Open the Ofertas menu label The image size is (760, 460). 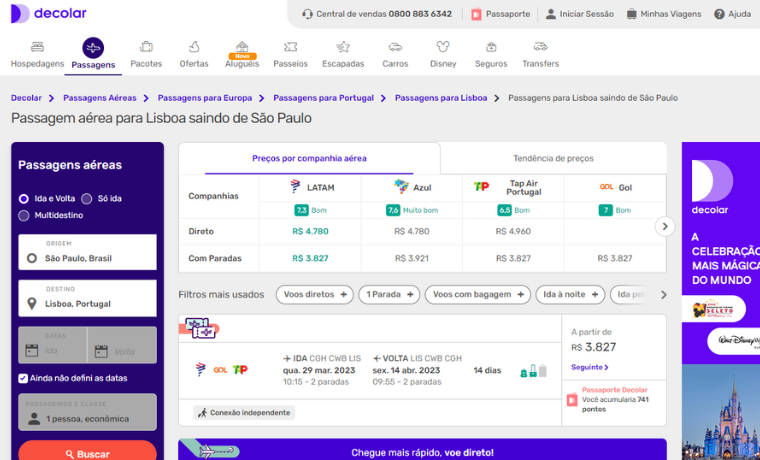(x=194, y=64)
